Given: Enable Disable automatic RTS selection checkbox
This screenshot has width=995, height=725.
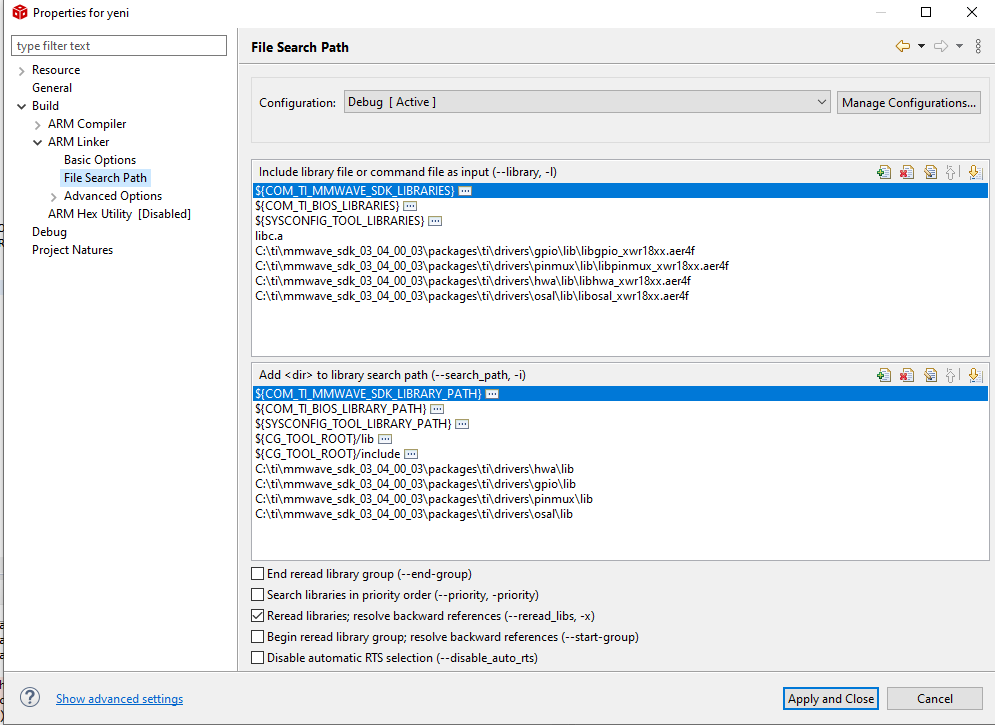Looking at the screenshot, I should click(x=258, y=657).
